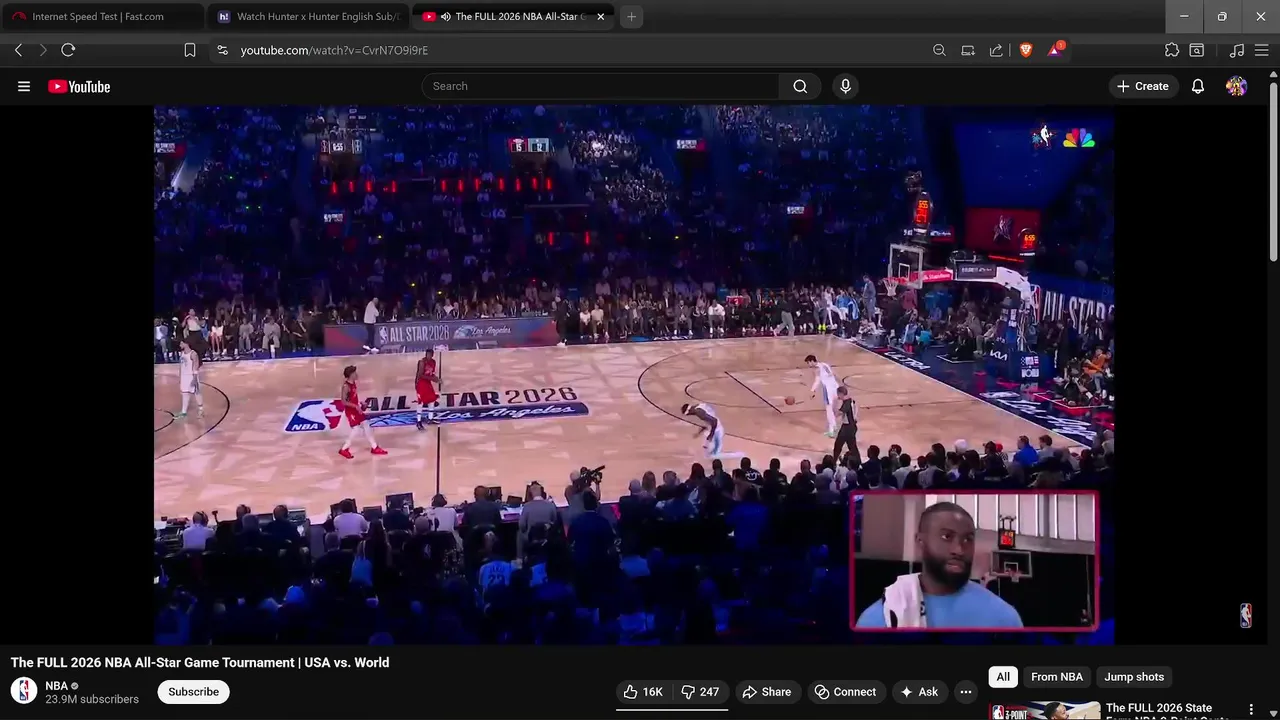Open more actions for this video
The height and width of the screenshot is (720, 1280).
(x=965, y=692)
